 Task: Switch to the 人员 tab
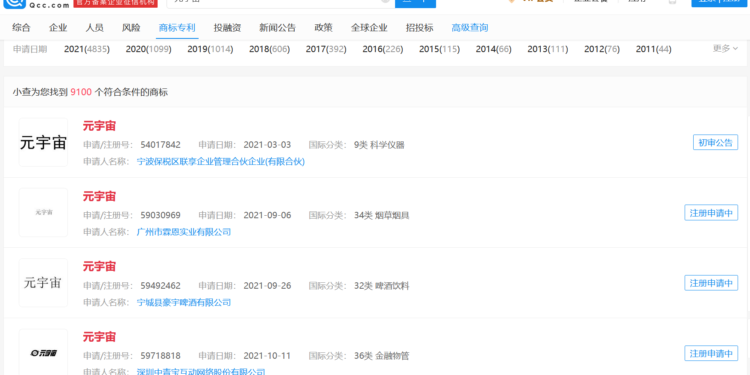tap(94, 28)
